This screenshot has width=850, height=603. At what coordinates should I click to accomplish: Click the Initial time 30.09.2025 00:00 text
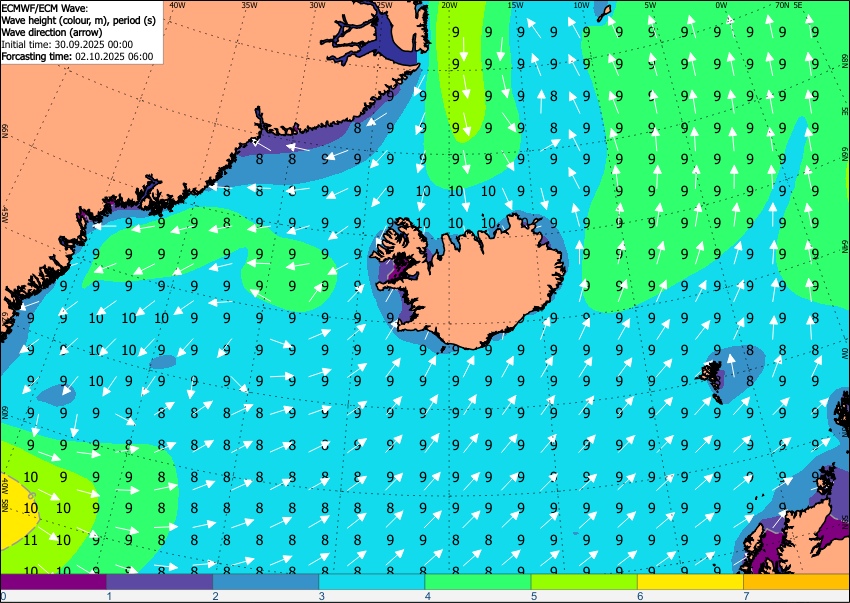tap(67, 44)
